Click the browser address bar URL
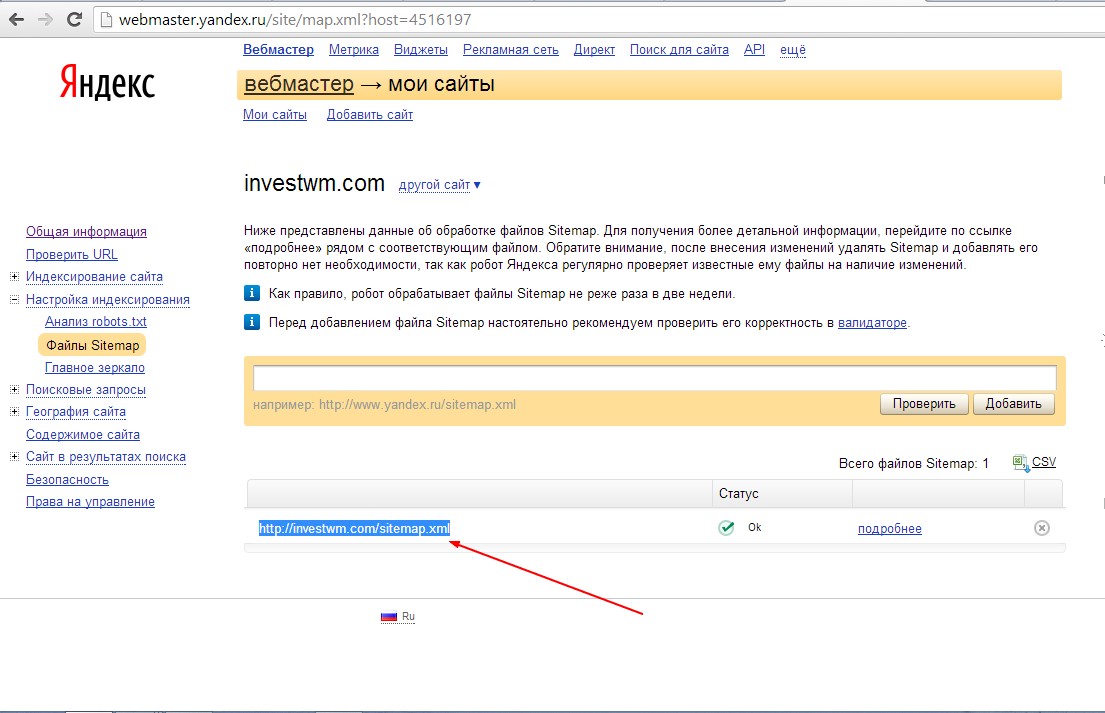Viewport: 1105px width, 713px height. point(295,20)
